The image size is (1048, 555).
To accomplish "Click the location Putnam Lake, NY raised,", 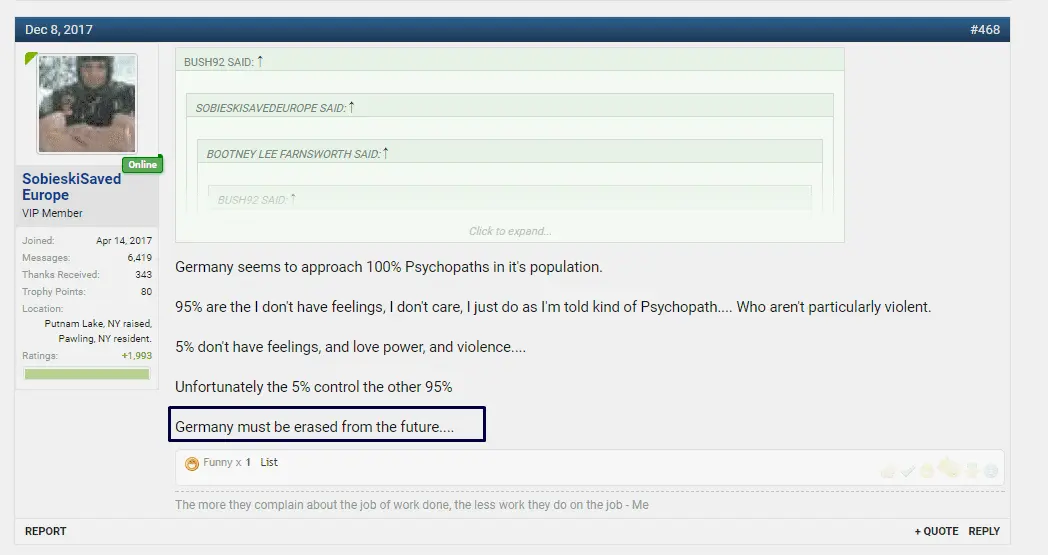I will click(98, 323).
